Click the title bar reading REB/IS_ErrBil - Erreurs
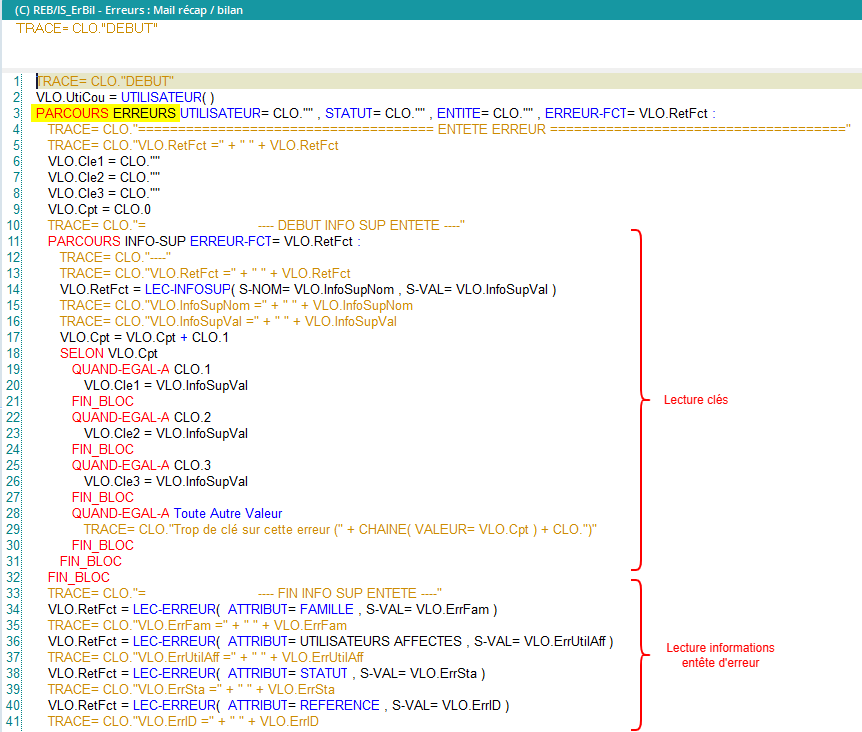The width and height of the screenshot is (862, 732). (130, 9)
